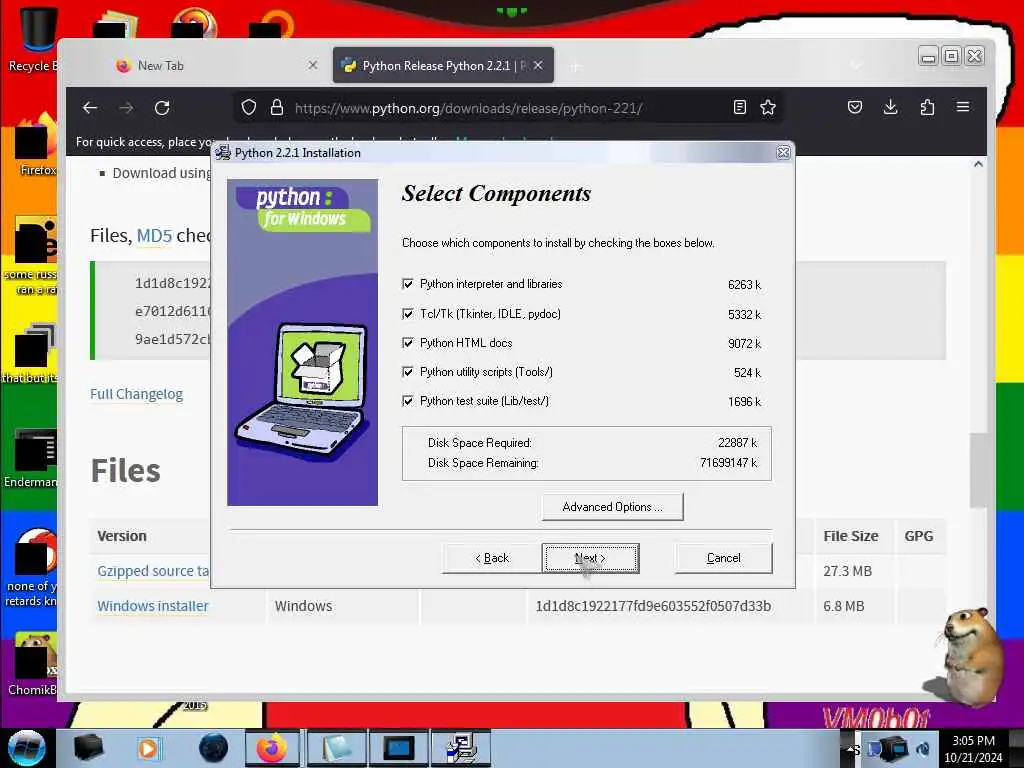Close the Python Release Python 2.2.1 tab
The width and height of the screenshot is (1024, 768).
point(538,65)
